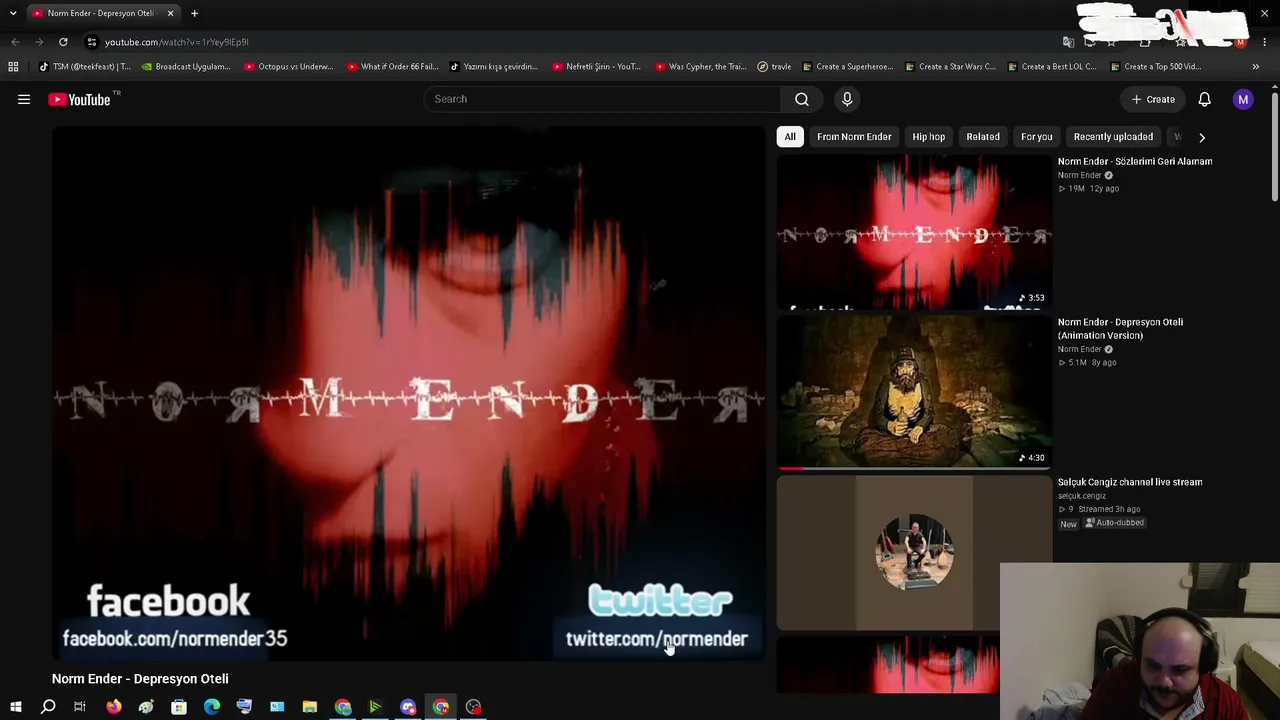1280x720 pixels.
Task: Focus the YouTube search field
Action: point(602,99)
